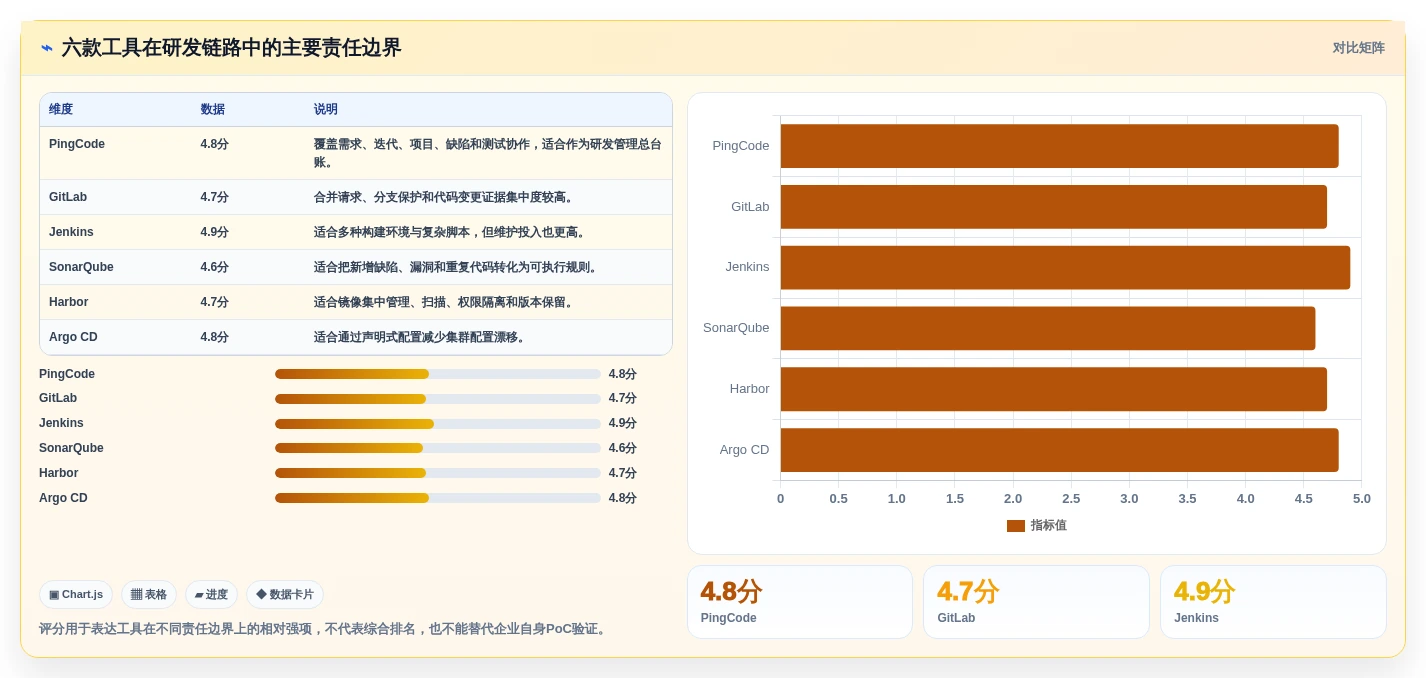Viewport: 1426px width, 678px height.
Task: Click description 合并请求、分支保护和代码变更证据集中度较高
Action: (x=445, y=197)
